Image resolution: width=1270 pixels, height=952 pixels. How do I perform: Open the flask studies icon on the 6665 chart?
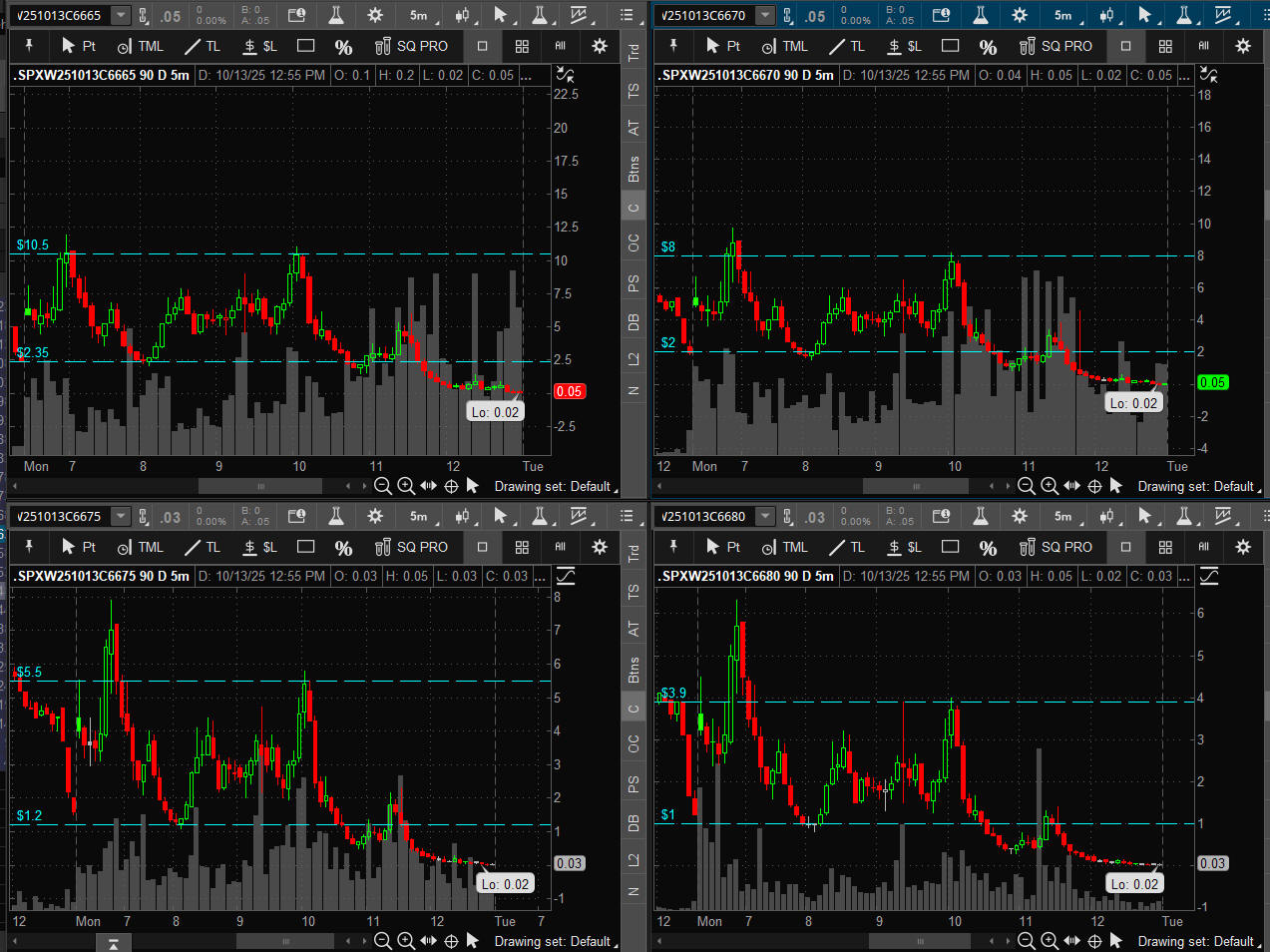click(336, 15)
